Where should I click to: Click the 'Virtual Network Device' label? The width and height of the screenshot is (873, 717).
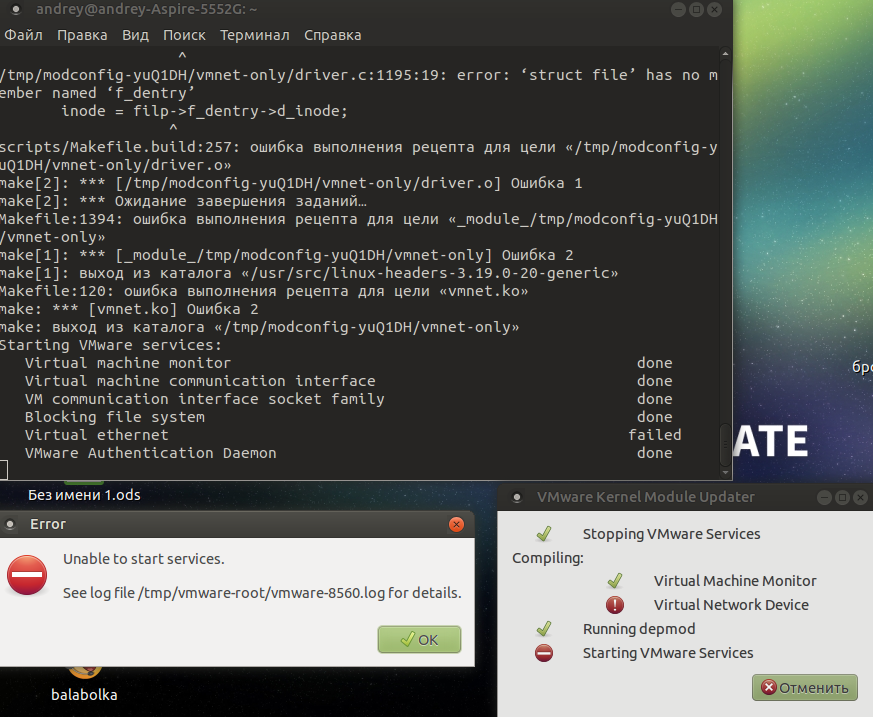[x=731, y=605]
